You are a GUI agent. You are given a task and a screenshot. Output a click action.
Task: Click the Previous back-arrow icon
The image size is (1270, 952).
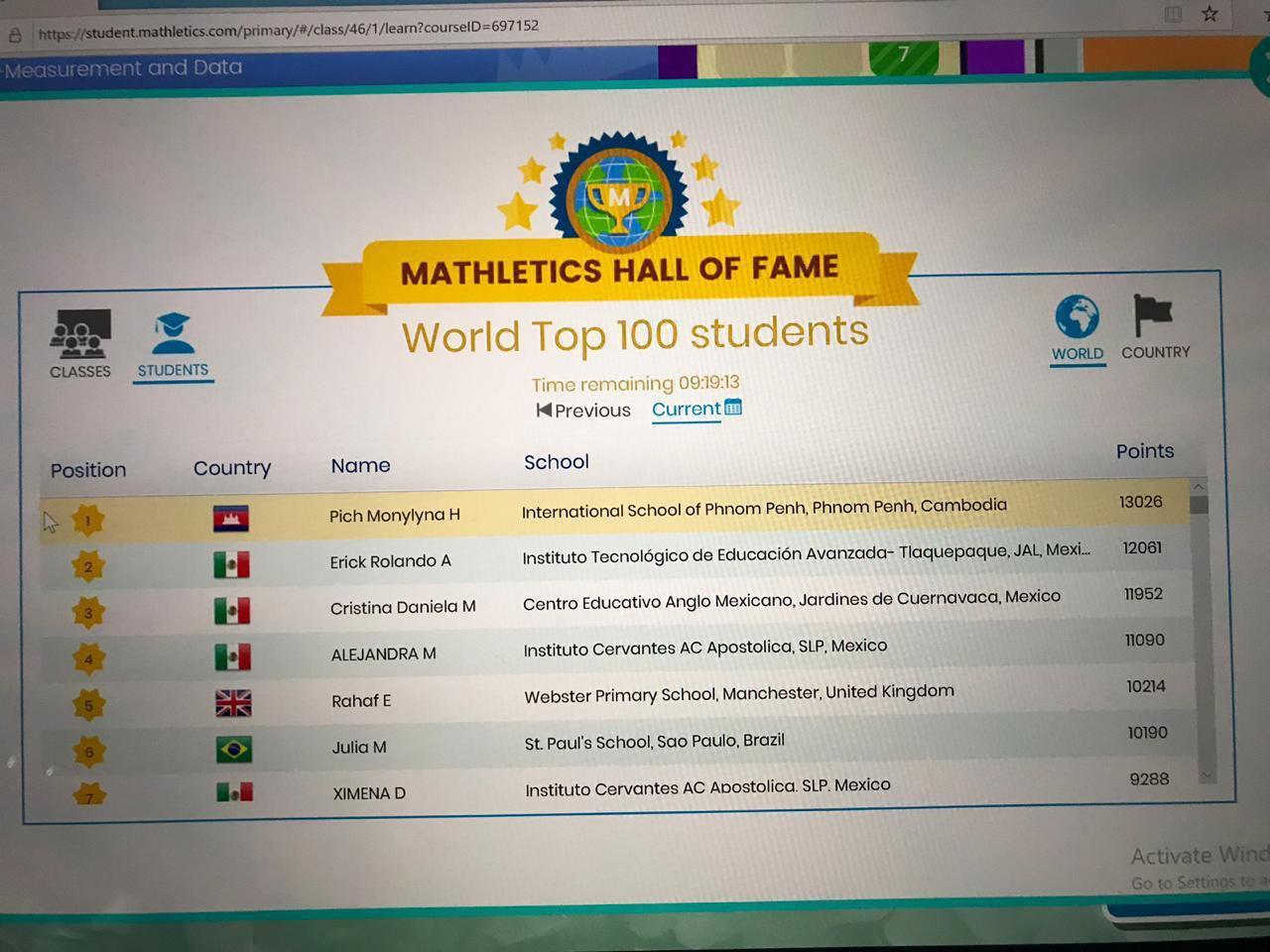[x=544, y=410]
